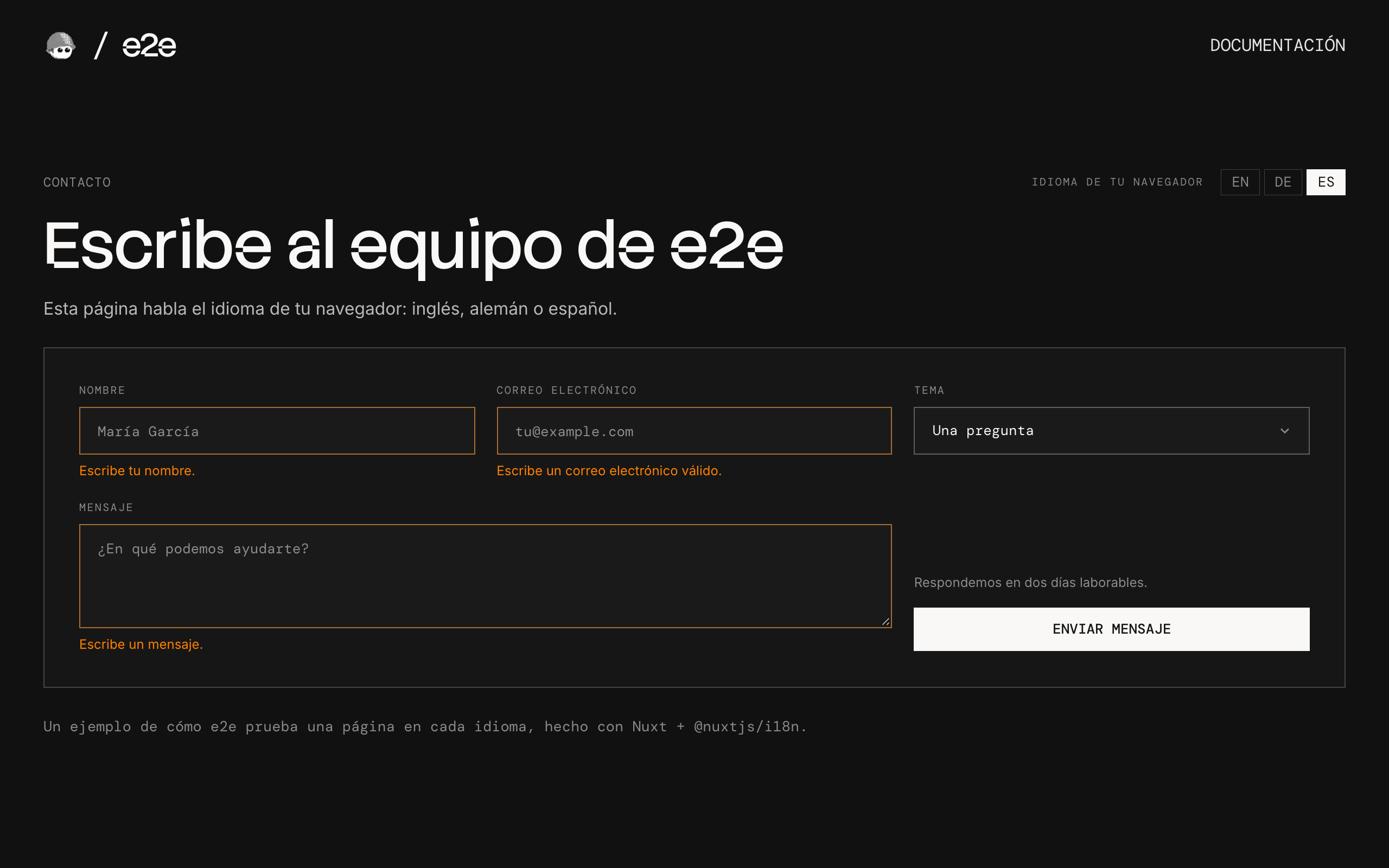The height and width of the screenshot is (868, 1389).
Task: Open the Tema dropdown showing Una pregunta
Action: click(x=1111, y=431)
